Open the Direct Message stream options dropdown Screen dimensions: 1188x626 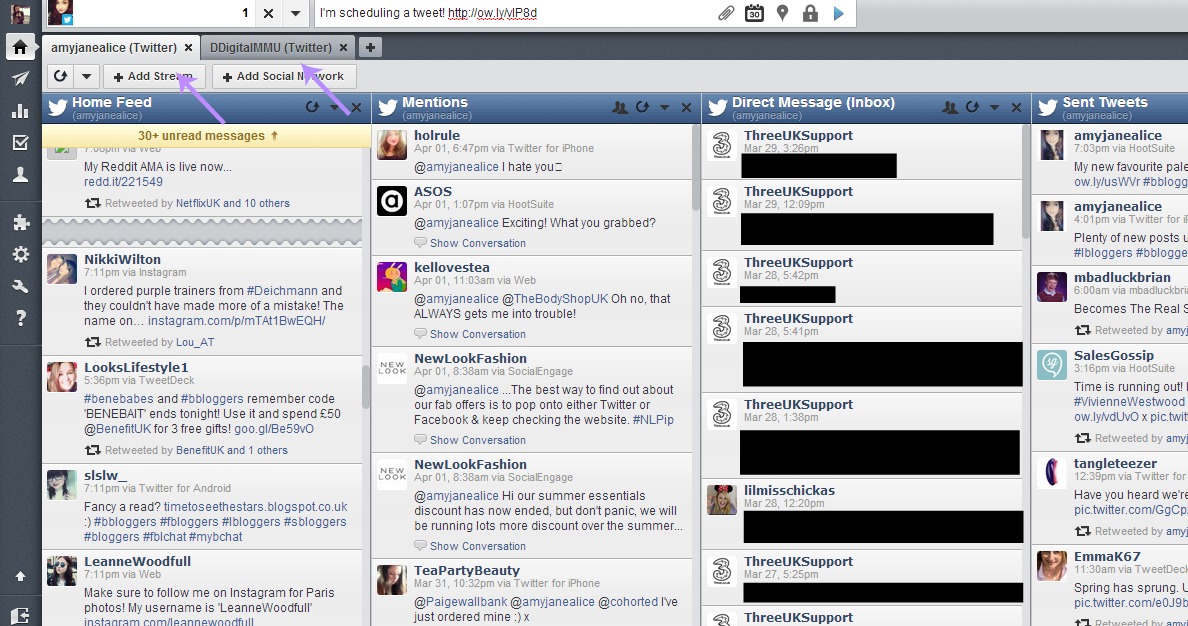(x=994, y=108)
